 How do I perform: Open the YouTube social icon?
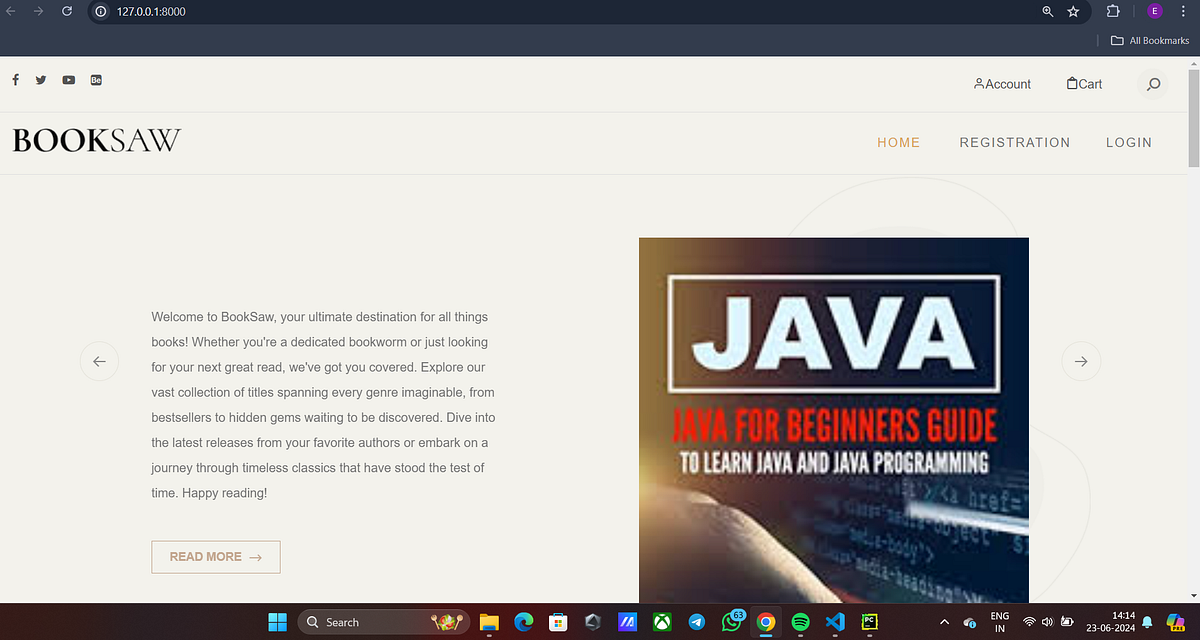(68, 80)
